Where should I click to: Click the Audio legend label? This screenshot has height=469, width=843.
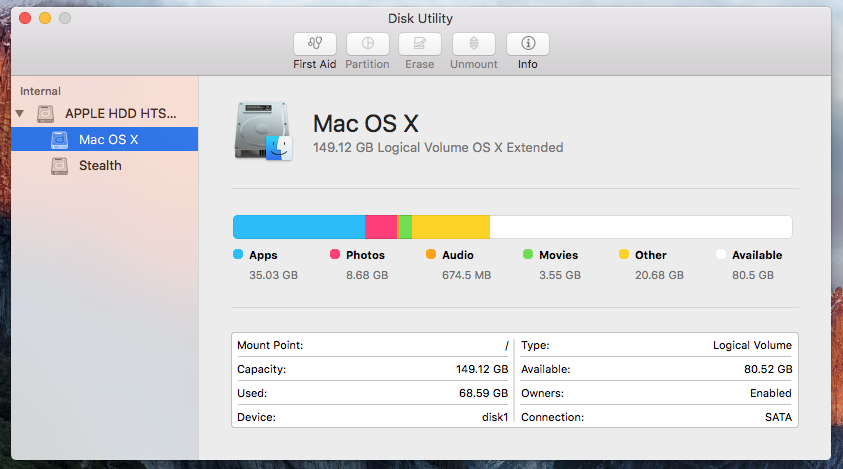pyautogui.click(x=458, y=255)
